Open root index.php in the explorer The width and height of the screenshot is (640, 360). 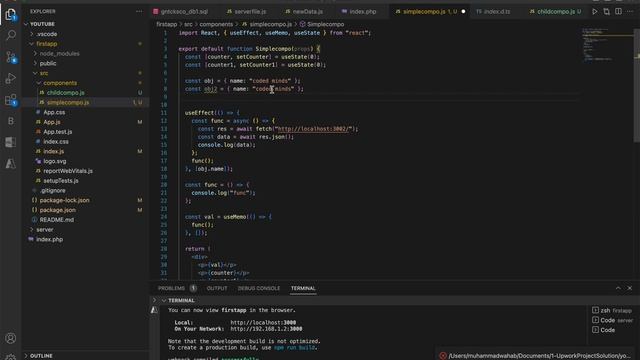pos(49,240)
